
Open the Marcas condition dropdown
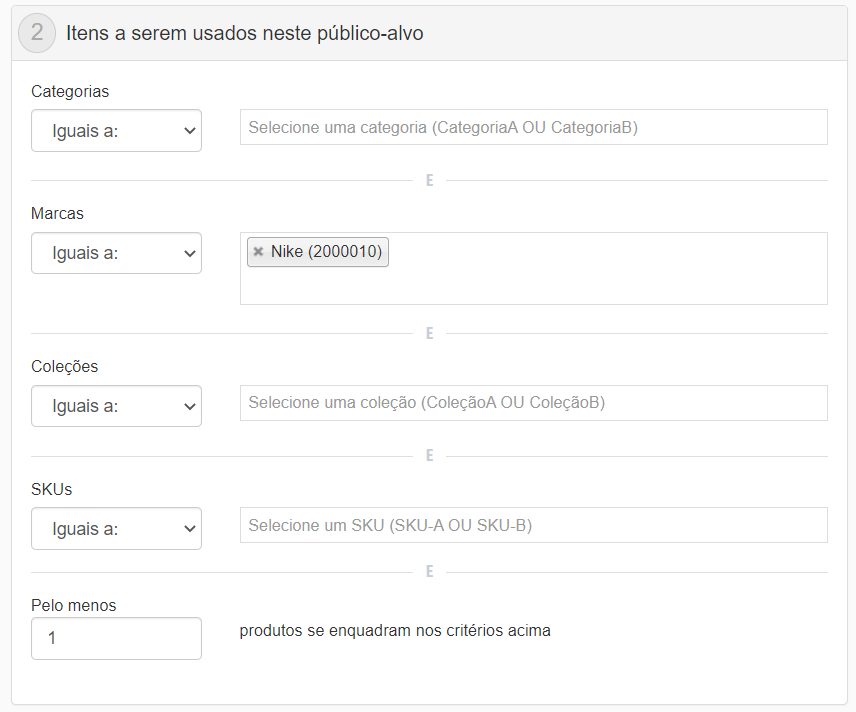[x=116, y=252]
